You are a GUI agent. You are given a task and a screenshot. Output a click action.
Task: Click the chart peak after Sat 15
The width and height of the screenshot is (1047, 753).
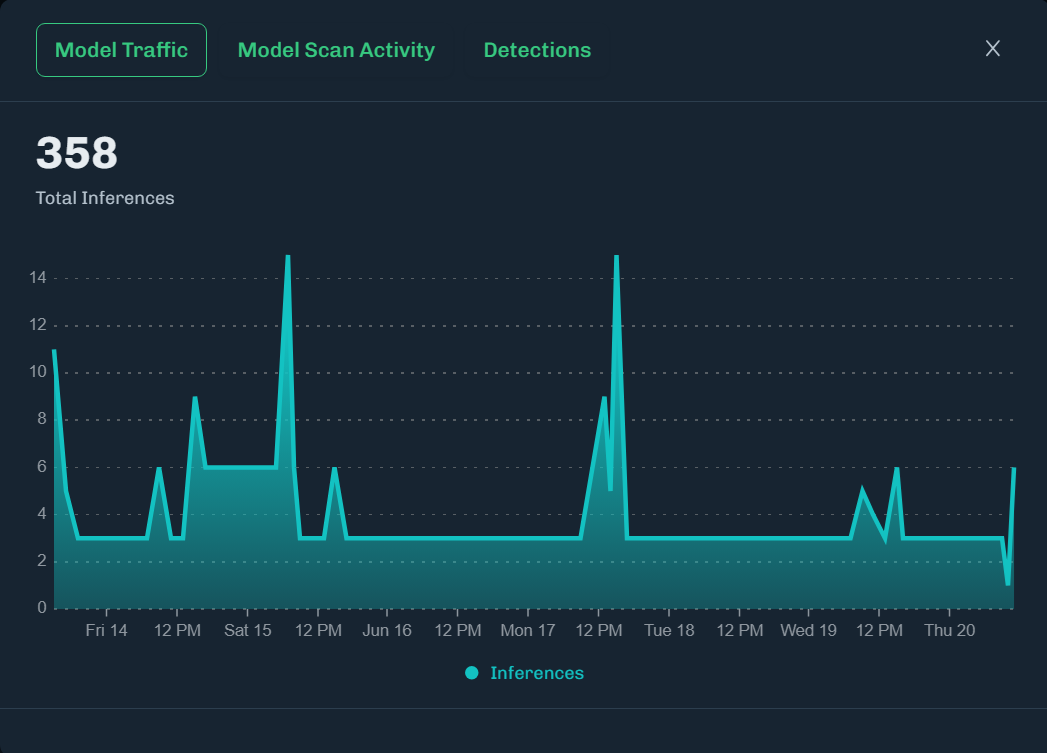[x=288, y=257]
